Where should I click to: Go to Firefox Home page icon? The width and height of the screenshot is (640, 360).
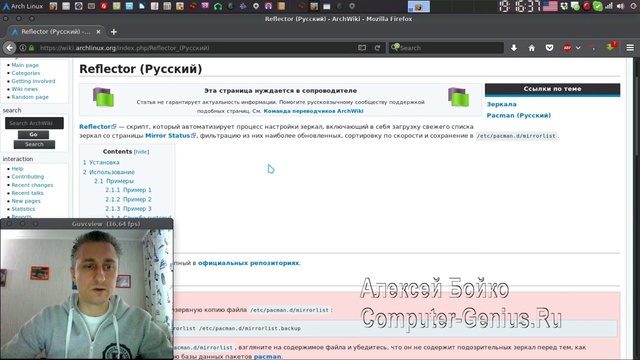click(531, 48)
